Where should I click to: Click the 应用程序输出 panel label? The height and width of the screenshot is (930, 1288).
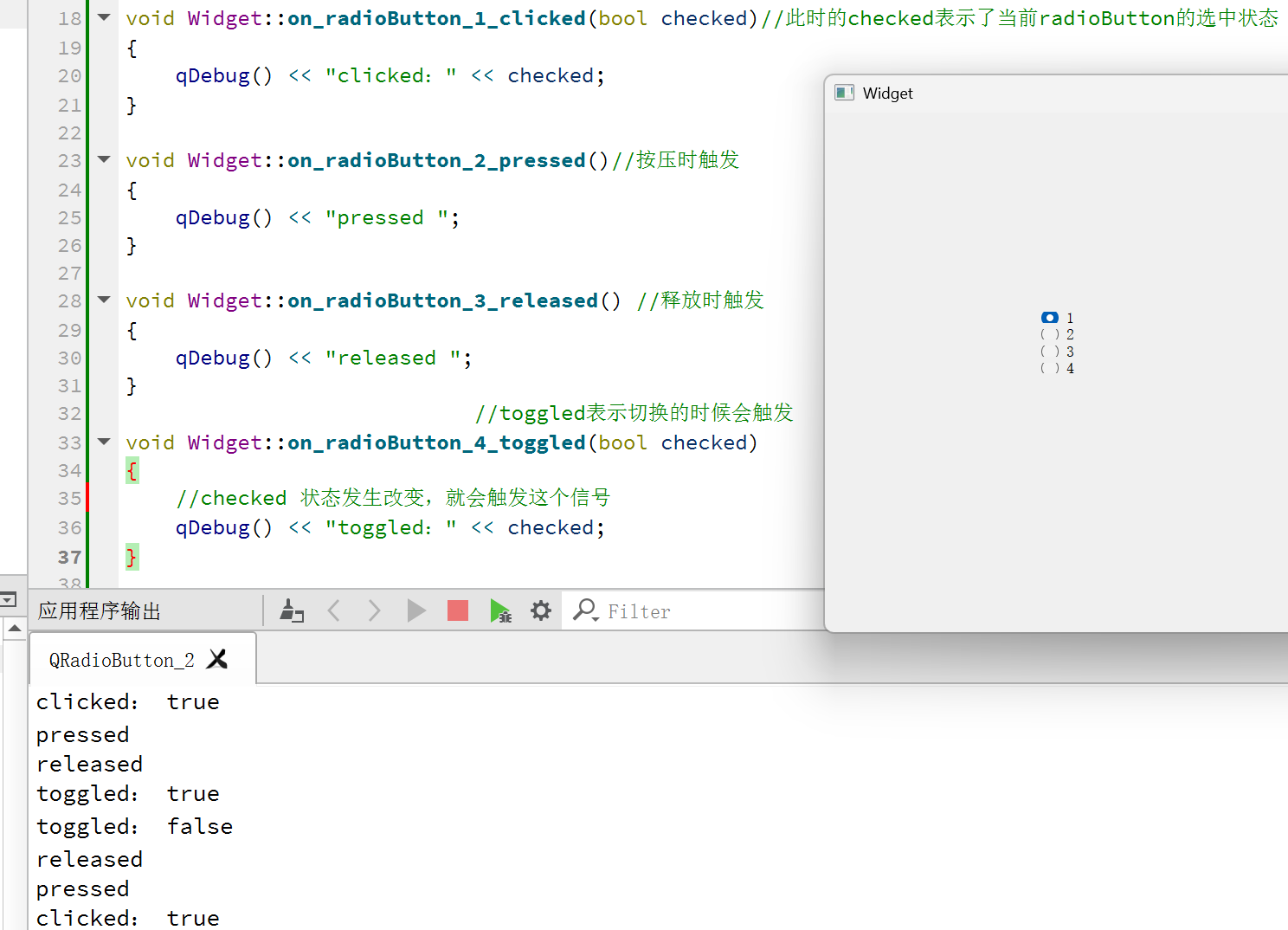100,611
